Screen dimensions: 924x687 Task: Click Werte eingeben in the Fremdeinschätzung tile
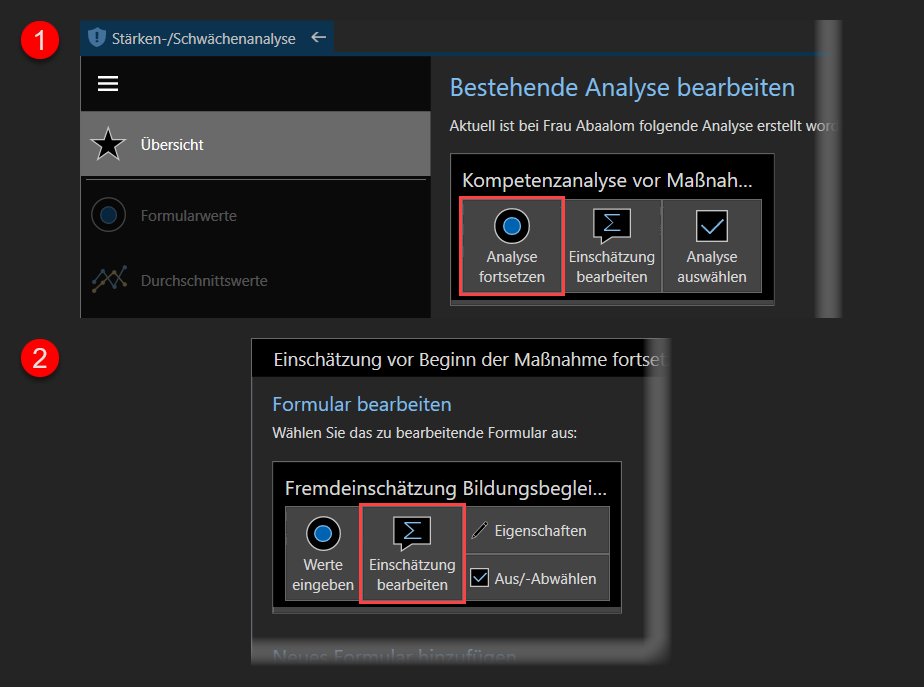322,554
